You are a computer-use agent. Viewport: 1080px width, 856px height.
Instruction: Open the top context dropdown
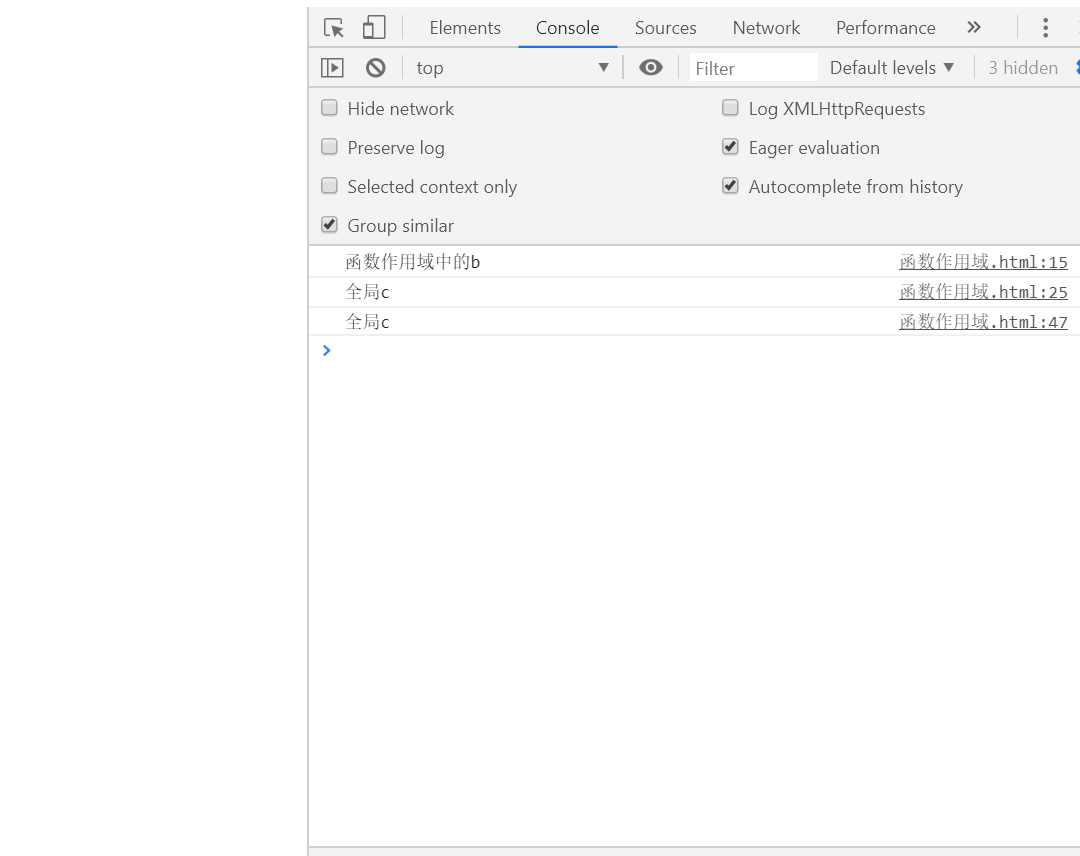(512, 67)
